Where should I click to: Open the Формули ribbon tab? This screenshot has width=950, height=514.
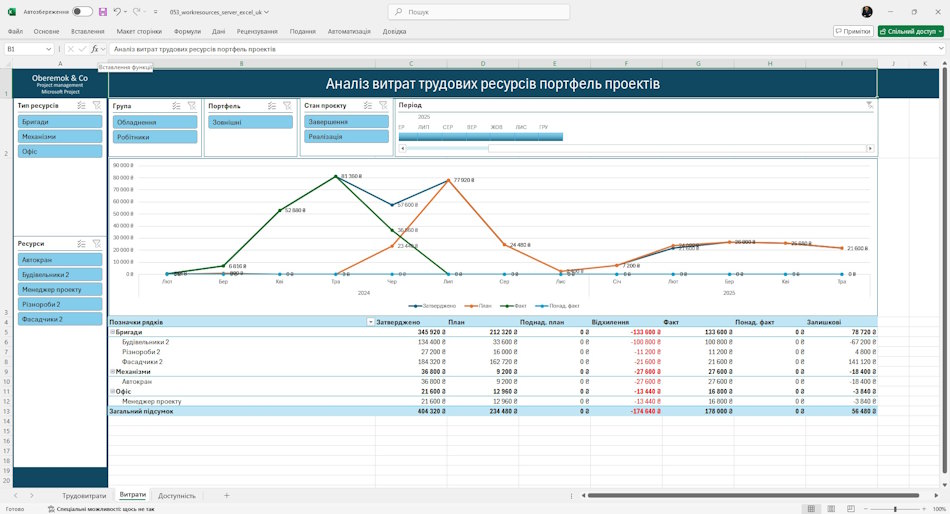coord(187,31)
